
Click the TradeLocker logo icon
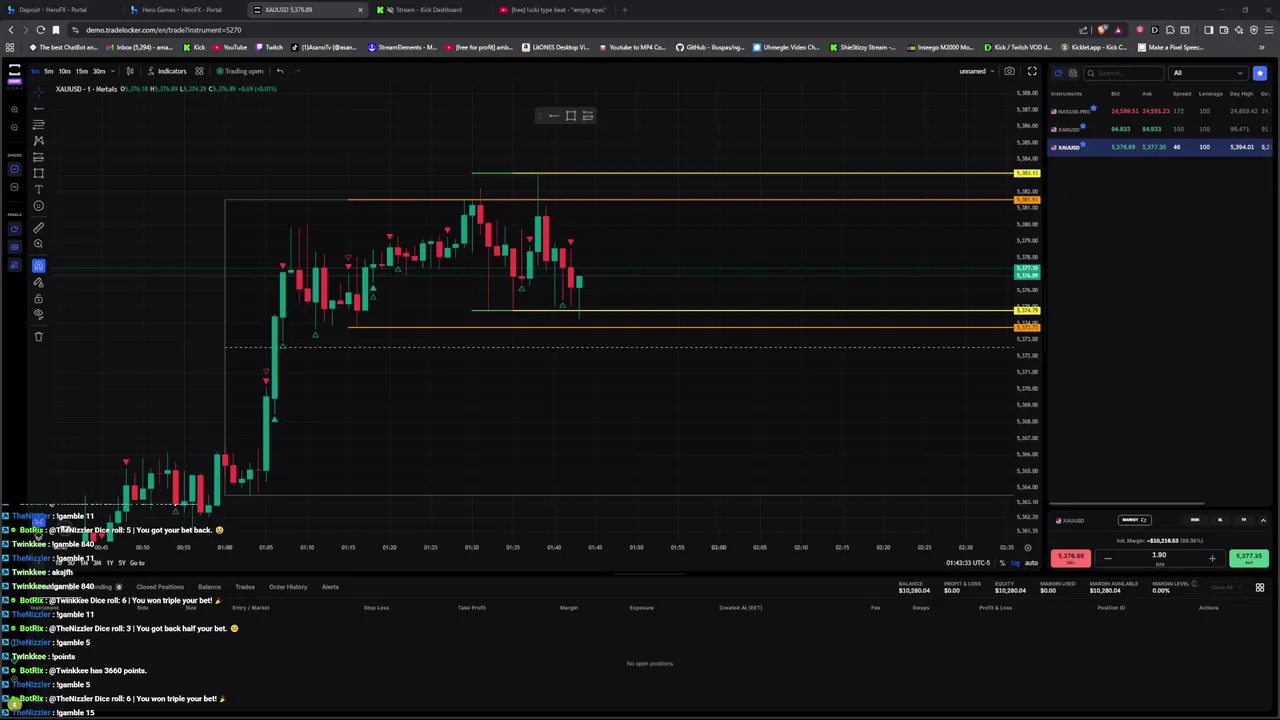tap(14, 71)
